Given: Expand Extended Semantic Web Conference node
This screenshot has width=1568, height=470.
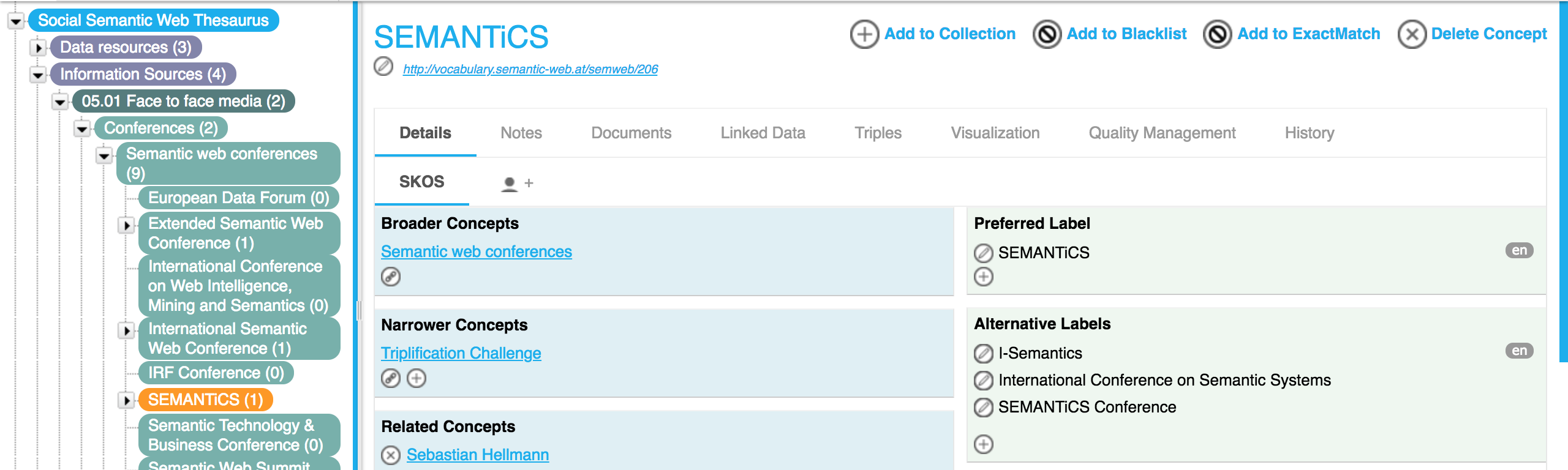Looking at the screenshot, I should point(126,226).
